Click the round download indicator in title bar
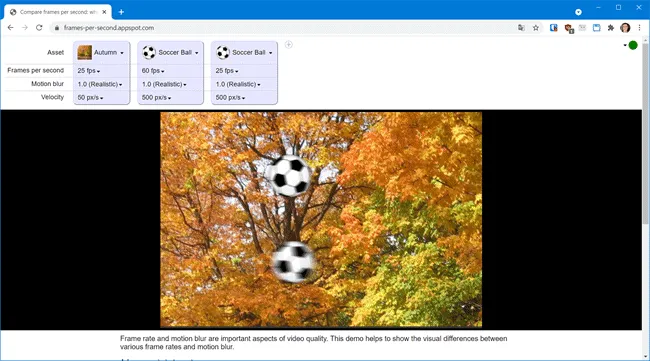 (x=578, y=12)
